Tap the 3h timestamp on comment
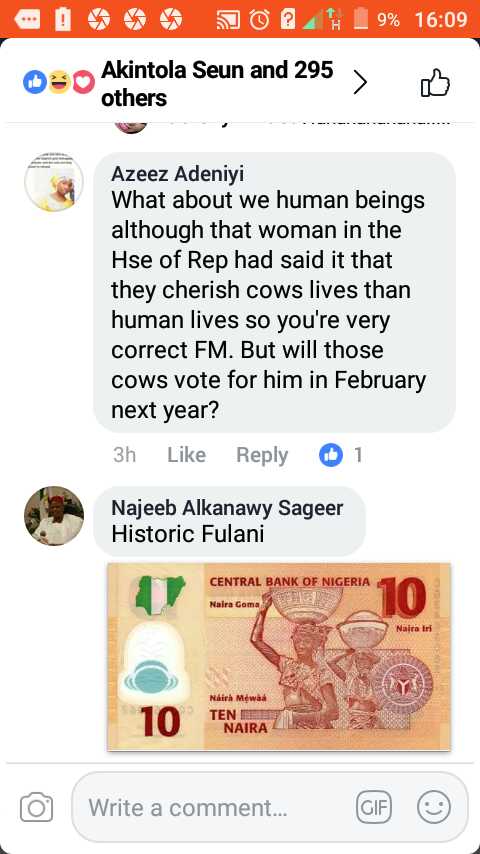The width and height of the screenshot is (480, 854). (x=124, y=455)
